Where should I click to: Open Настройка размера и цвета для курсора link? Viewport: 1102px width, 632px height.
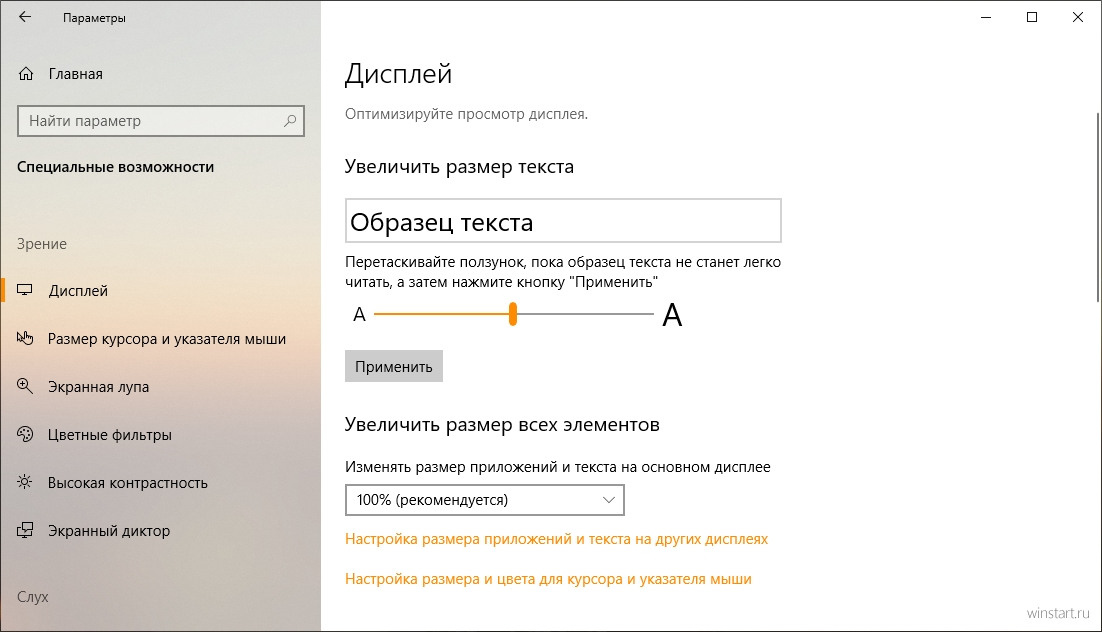pos(548,579)
